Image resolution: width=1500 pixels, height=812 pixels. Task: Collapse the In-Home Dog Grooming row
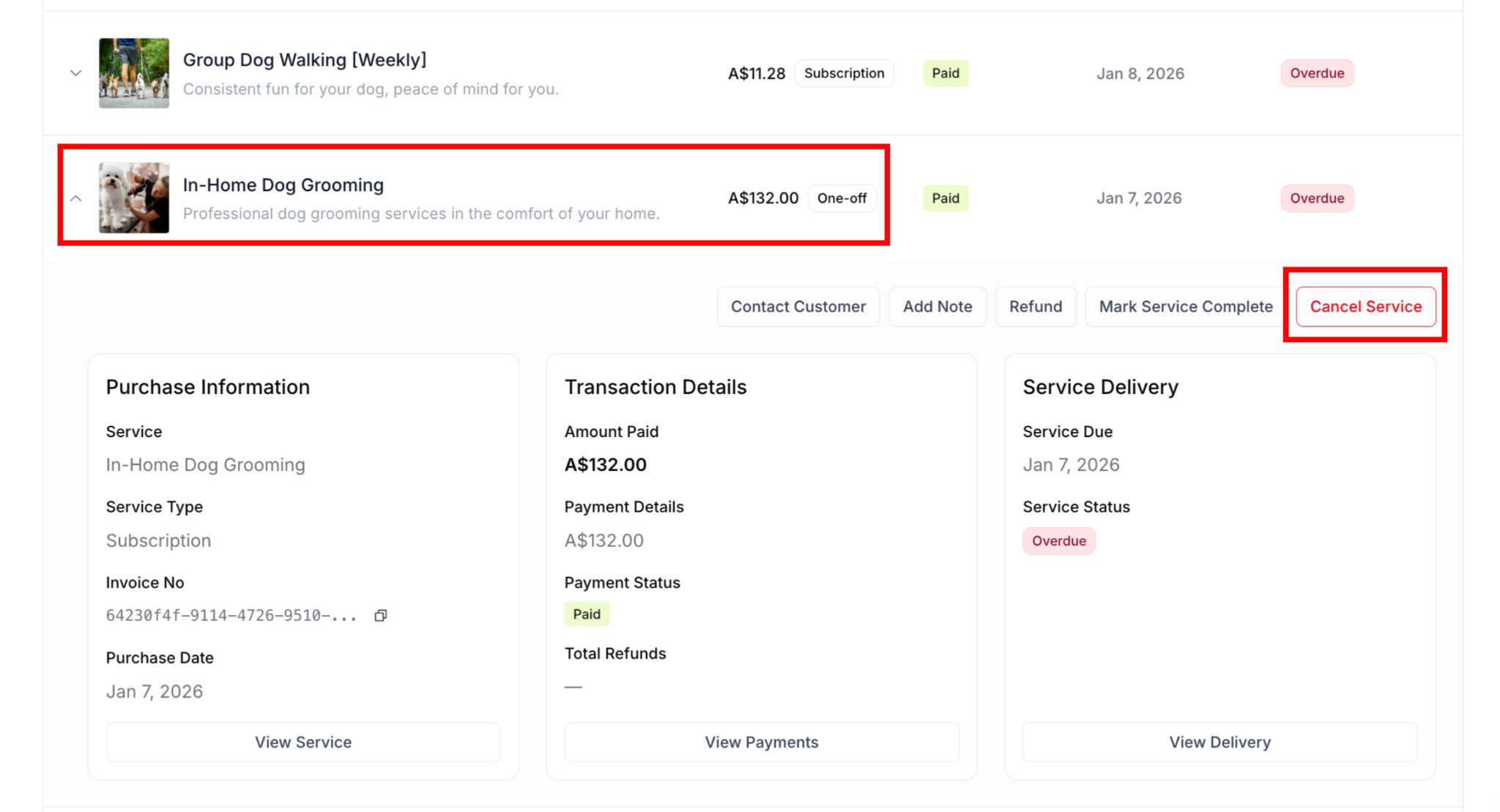(75, 198)
